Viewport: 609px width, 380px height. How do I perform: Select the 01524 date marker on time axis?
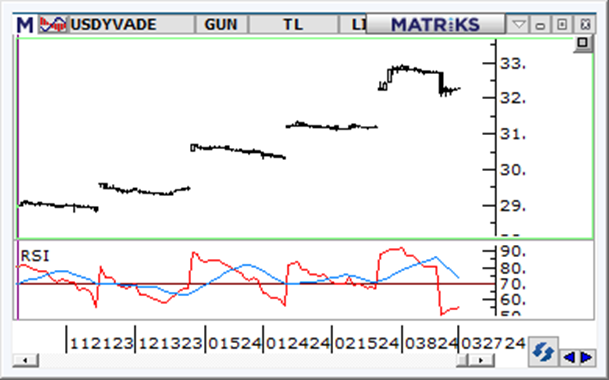click(235, 343)
